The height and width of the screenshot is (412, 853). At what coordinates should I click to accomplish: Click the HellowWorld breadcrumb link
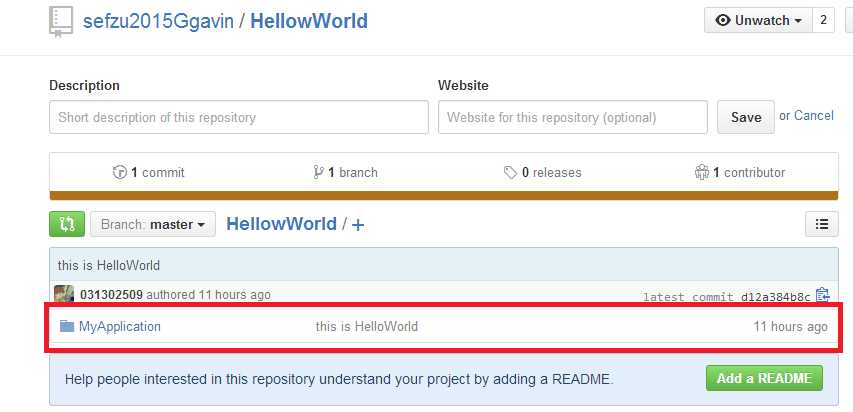click(x=281, y=224)
